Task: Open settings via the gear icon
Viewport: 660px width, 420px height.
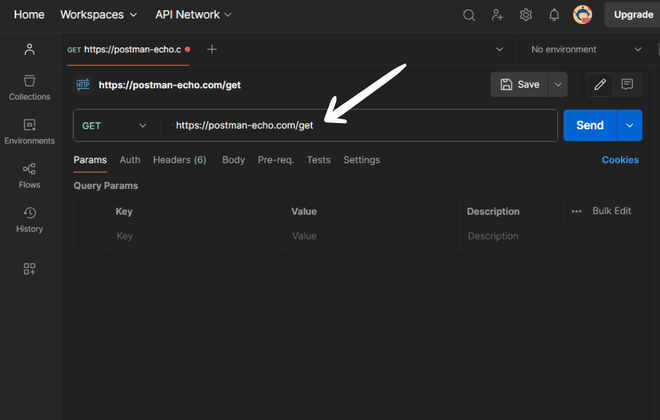Action: 526,15
